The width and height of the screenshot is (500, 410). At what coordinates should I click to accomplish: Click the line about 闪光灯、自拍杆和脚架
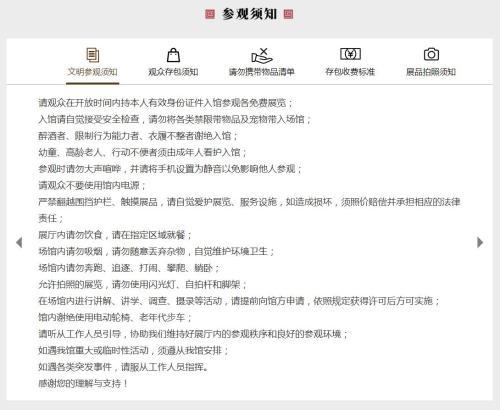point(143,284)
